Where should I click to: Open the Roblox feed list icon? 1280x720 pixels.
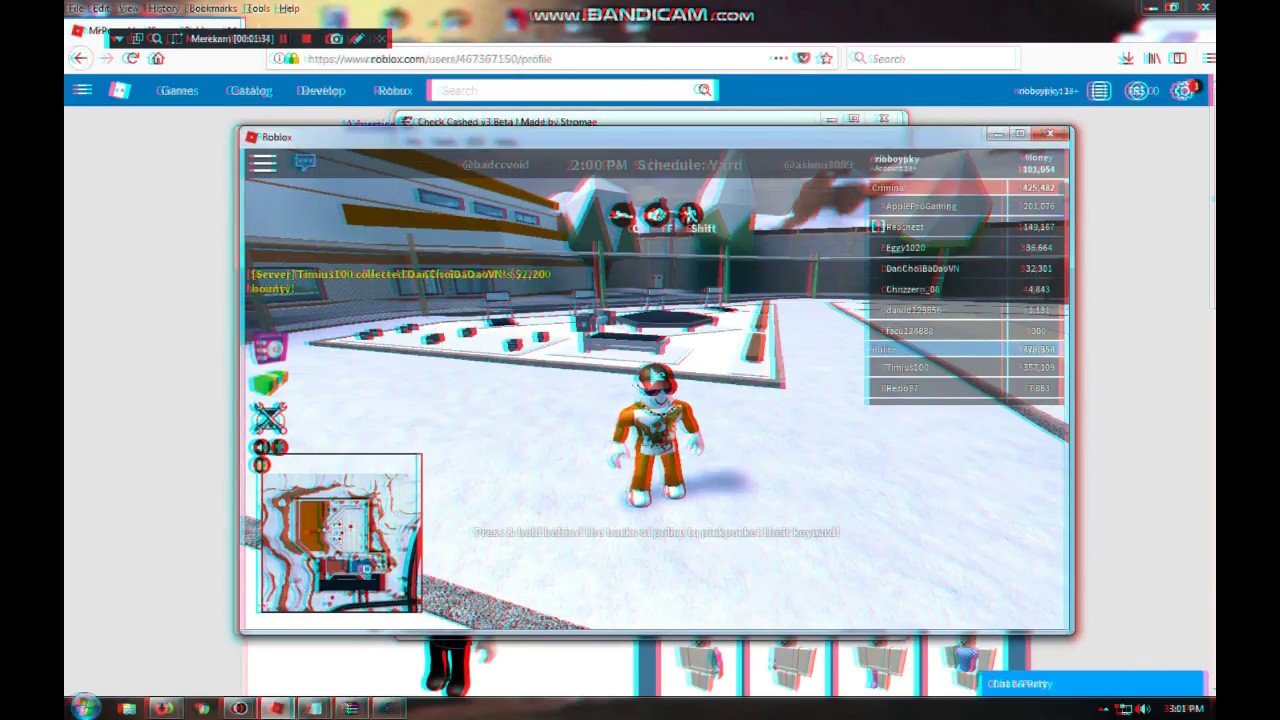1100,91
